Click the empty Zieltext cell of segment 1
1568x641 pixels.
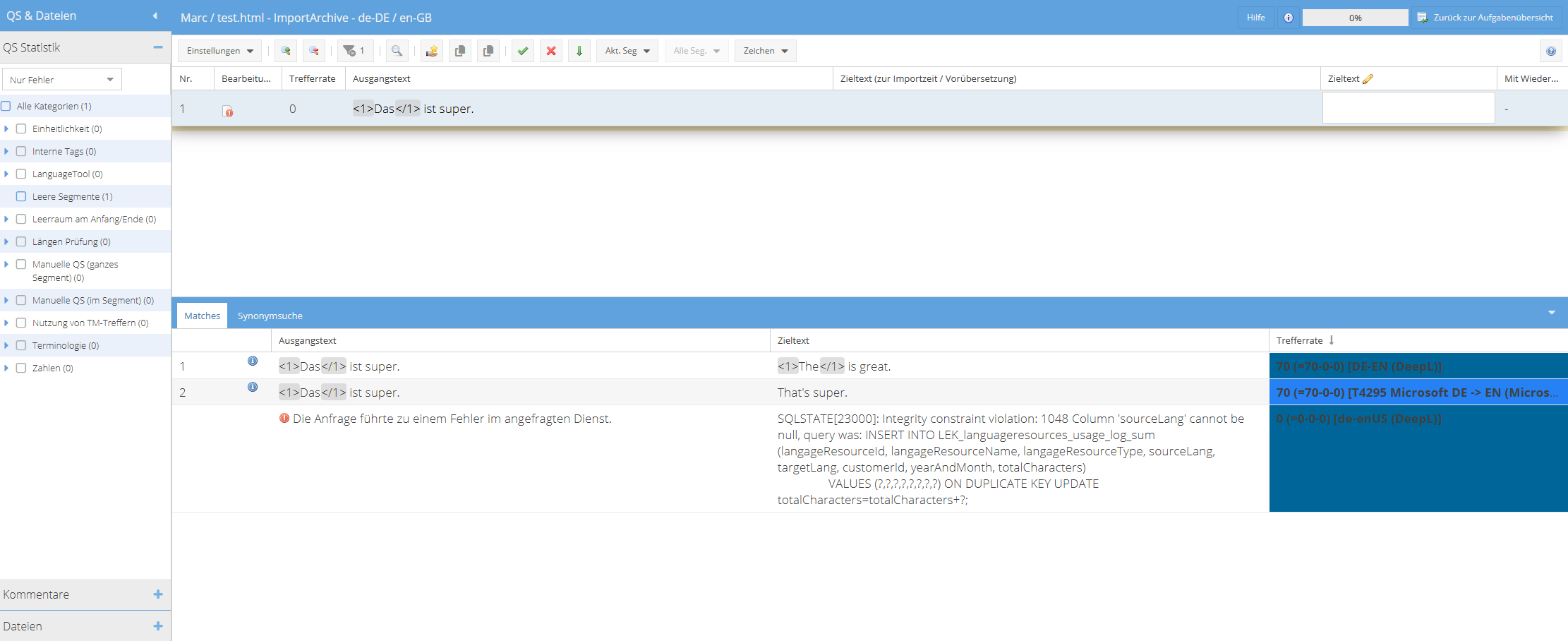click(x=1408, y=108)
